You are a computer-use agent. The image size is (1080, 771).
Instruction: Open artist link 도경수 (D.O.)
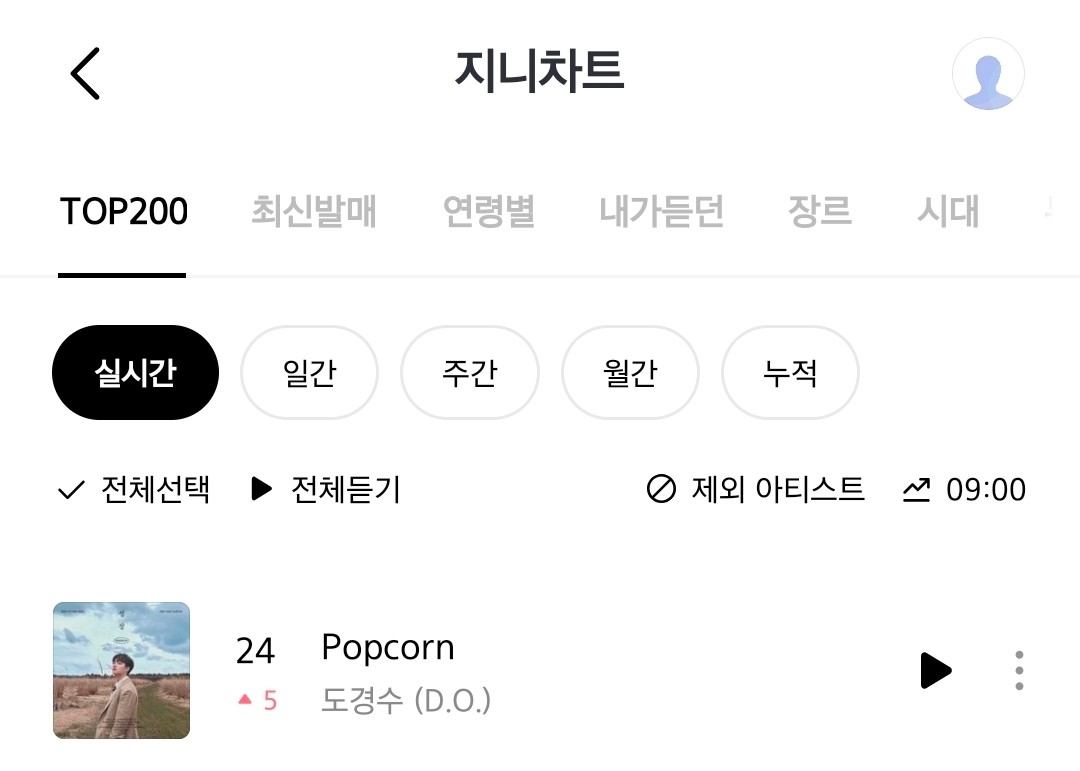coord(406,700)
